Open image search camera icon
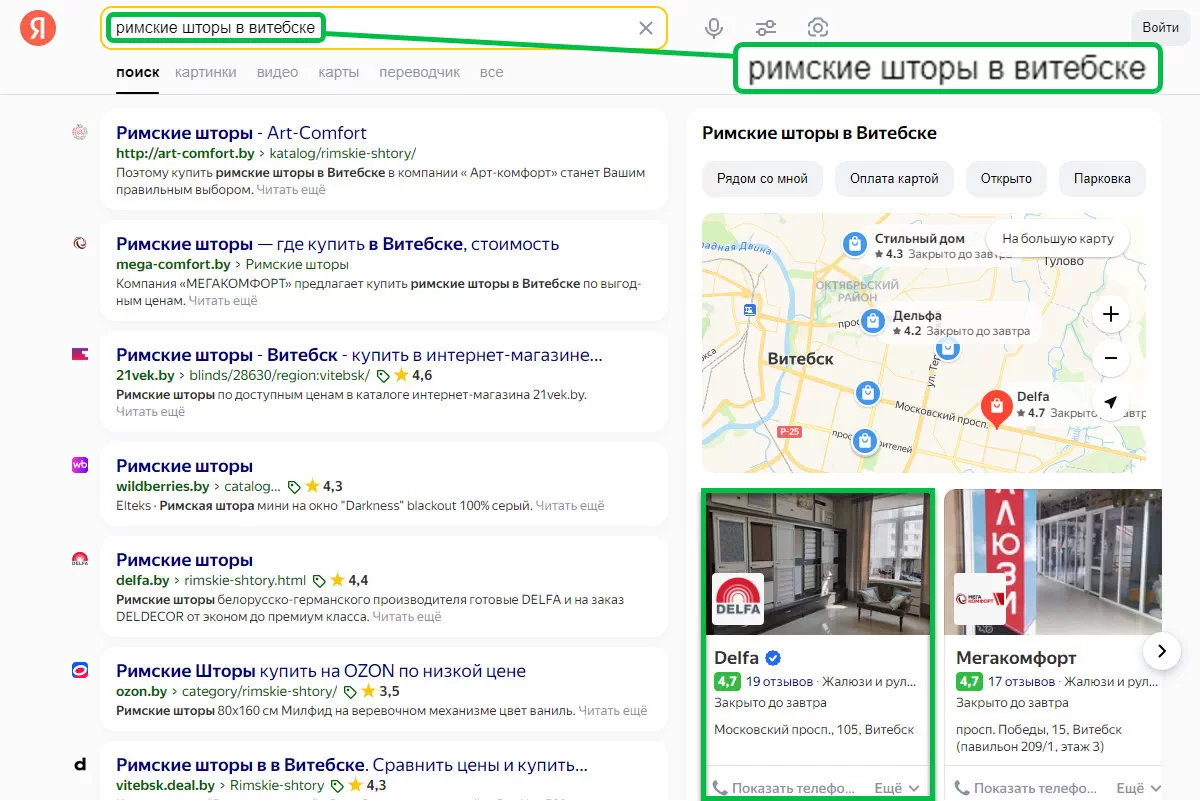This screenshot has width=1200, height=801. (x=818, y=28)
